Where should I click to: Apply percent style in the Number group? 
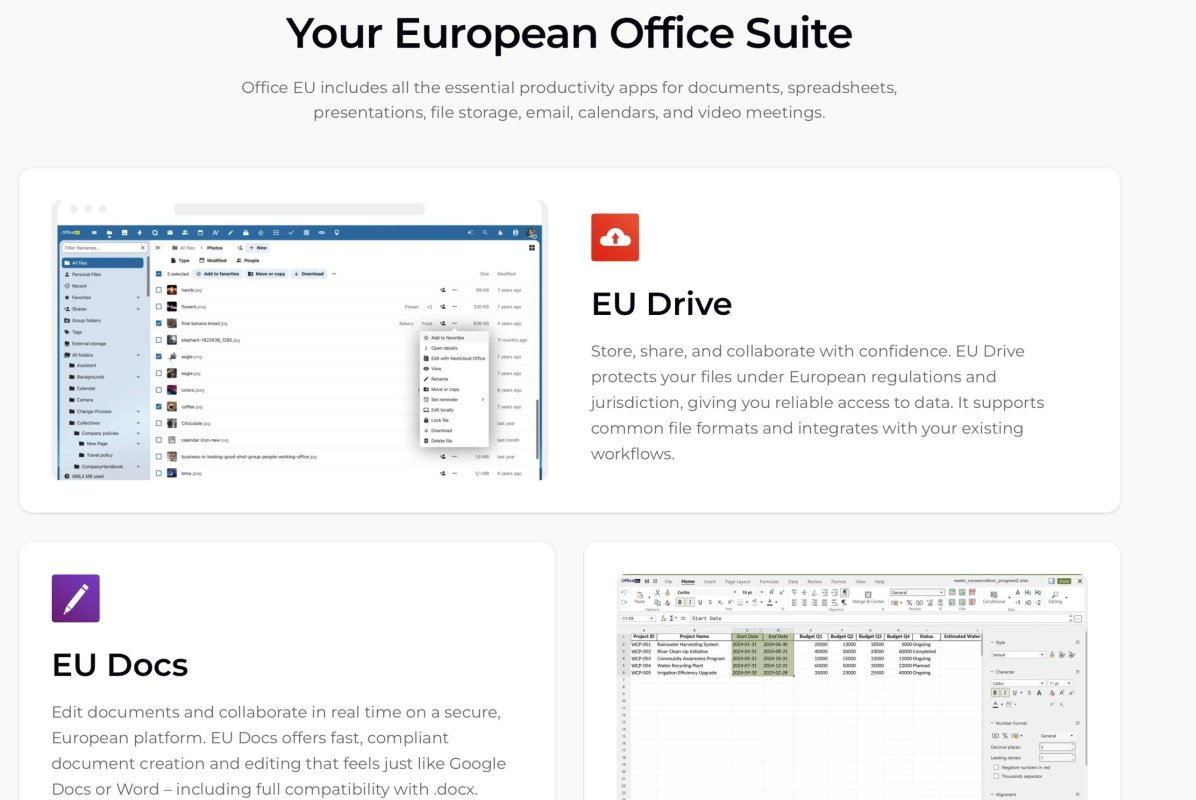pyautogui.click(x=910, y=600)
